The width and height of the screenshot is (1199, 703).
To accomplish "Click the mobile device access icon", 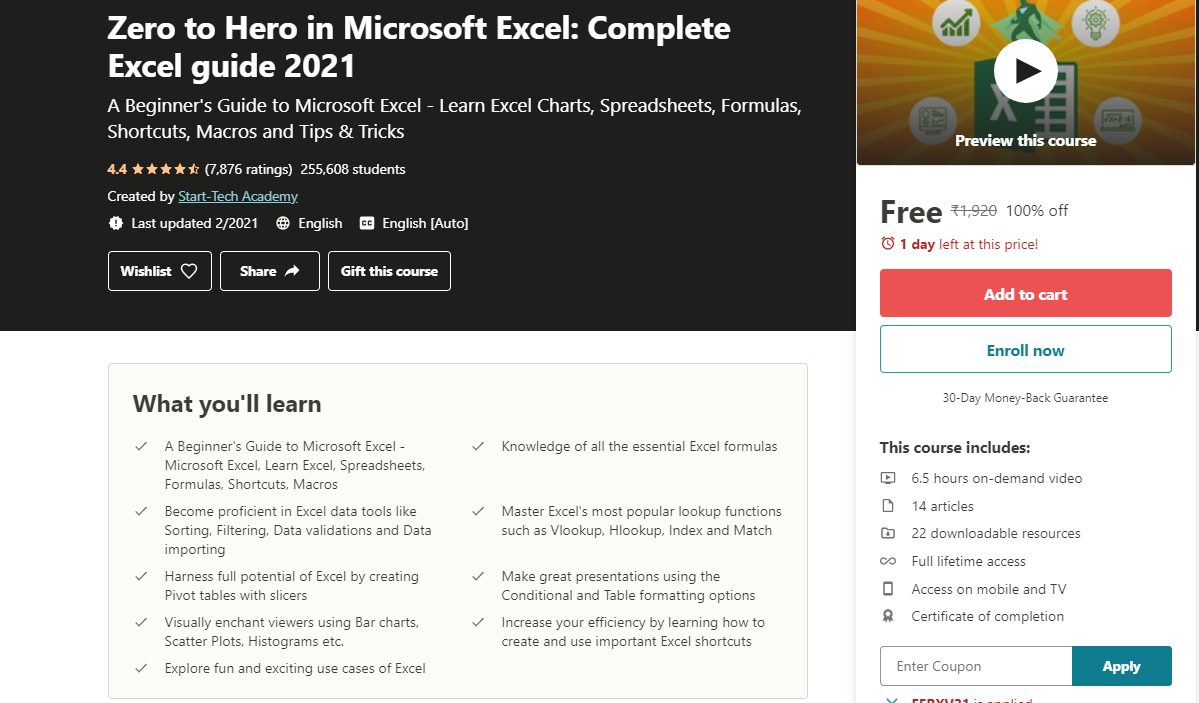I will (888, 589).
